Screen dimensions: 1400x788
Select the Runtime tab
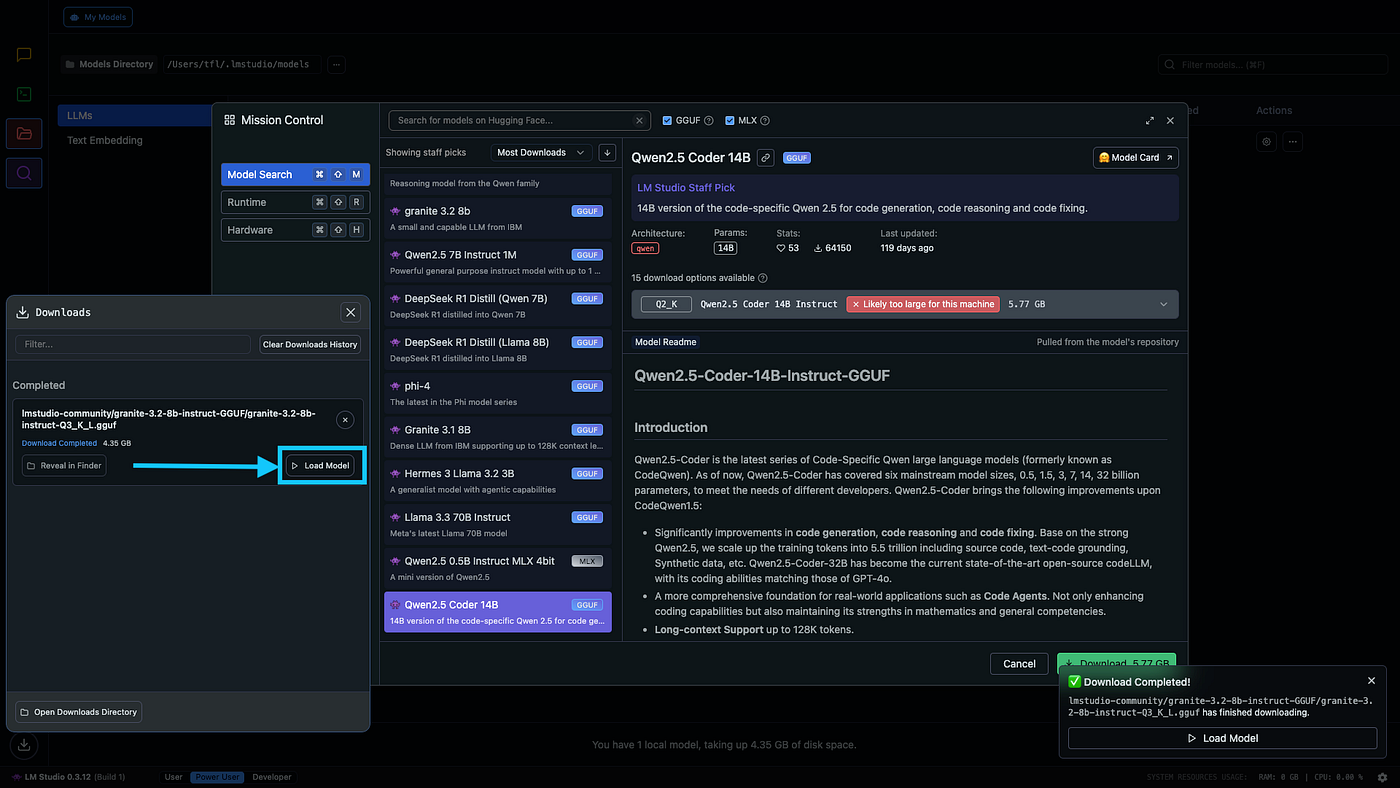pos(295,202)
